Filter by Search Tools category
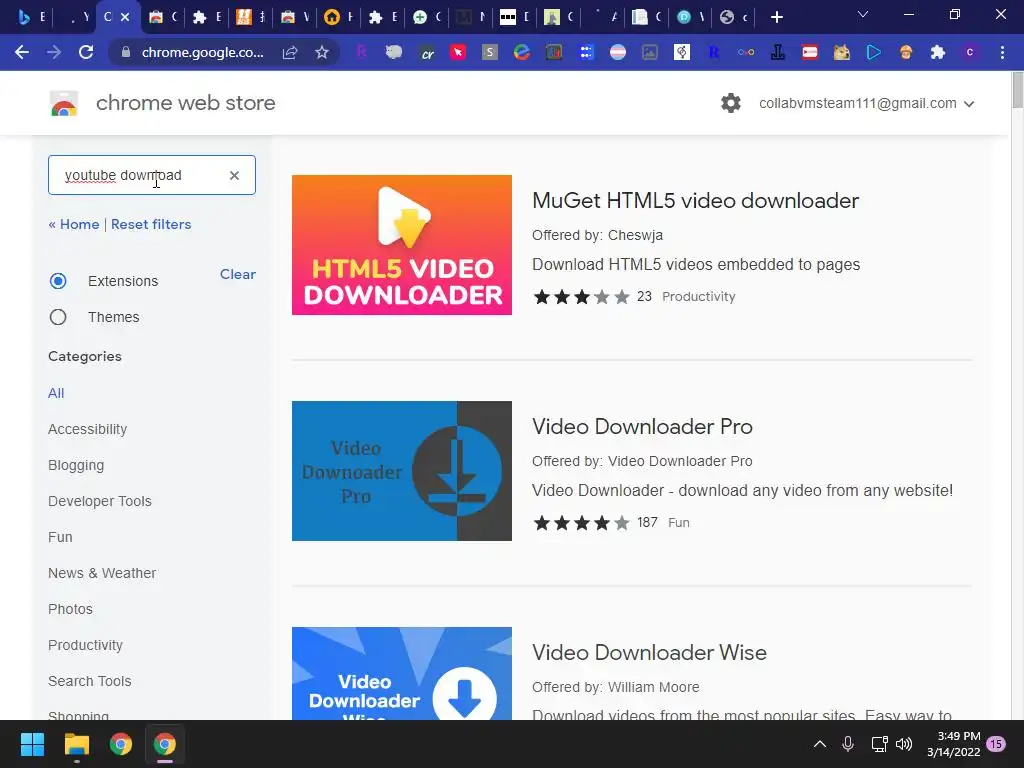The height and width of the screenshot is (768, 1024). pos(89,680)
